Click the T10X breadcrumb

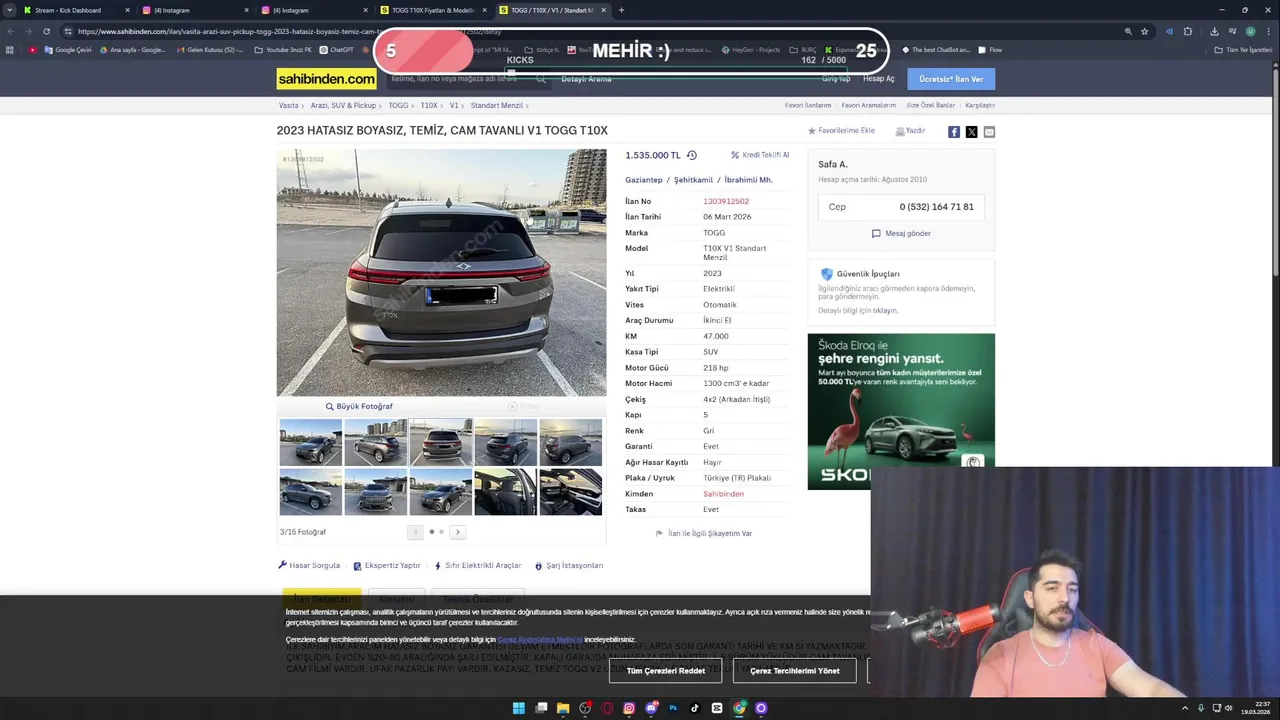429,105
